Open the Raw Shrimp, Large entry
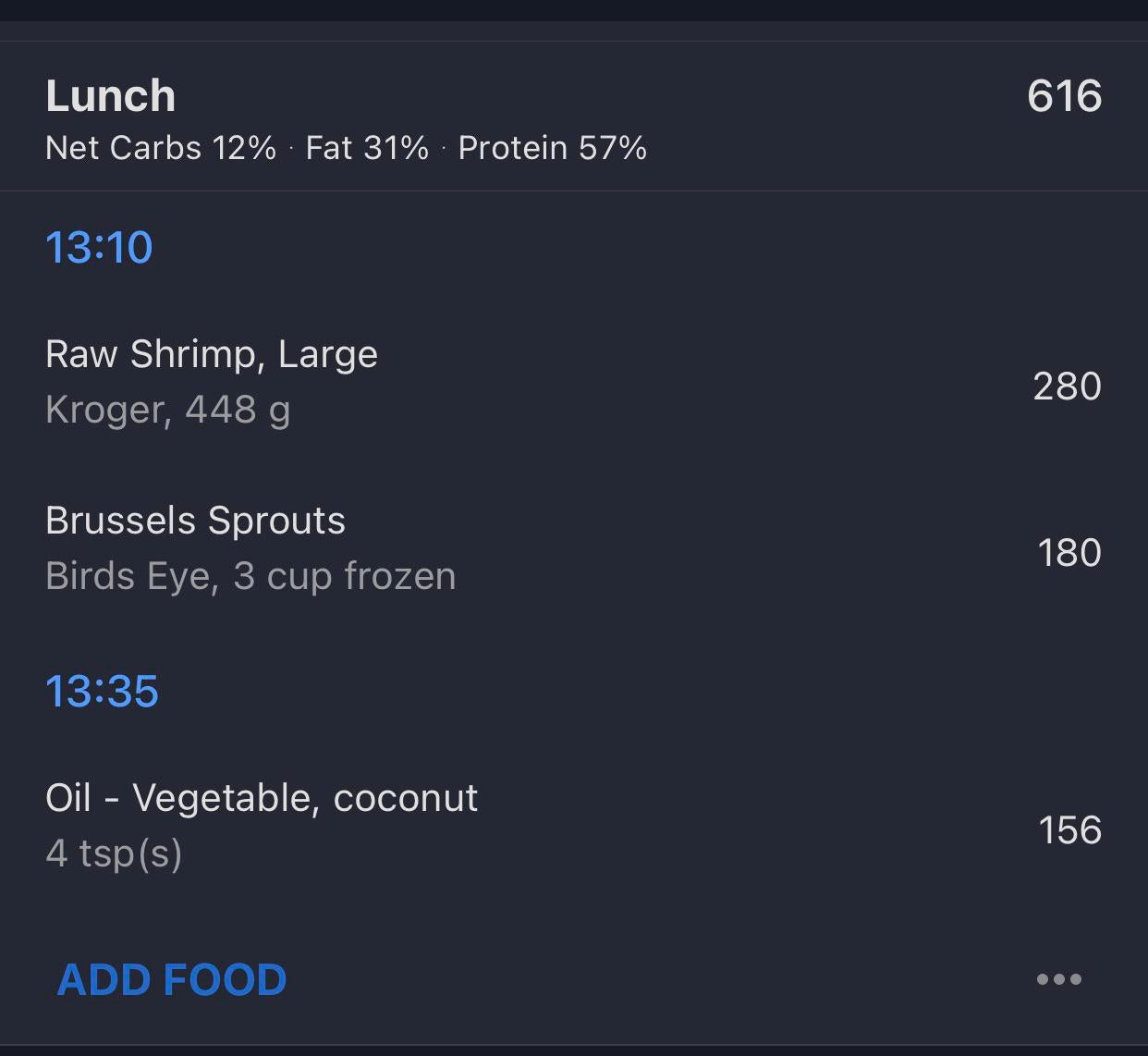 point(212,354)
